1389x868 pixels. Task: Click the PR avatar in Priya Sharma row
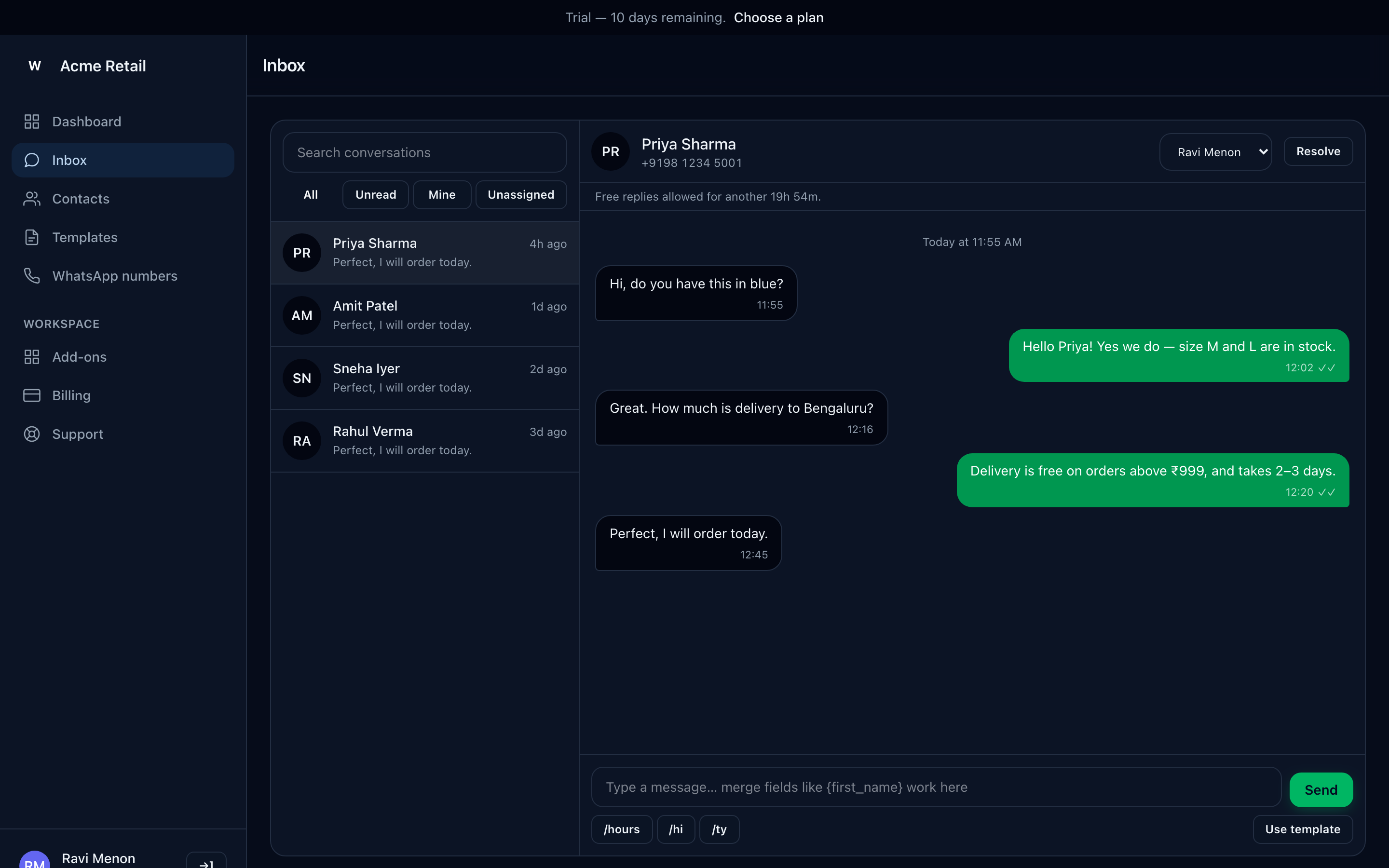[302, 253]
